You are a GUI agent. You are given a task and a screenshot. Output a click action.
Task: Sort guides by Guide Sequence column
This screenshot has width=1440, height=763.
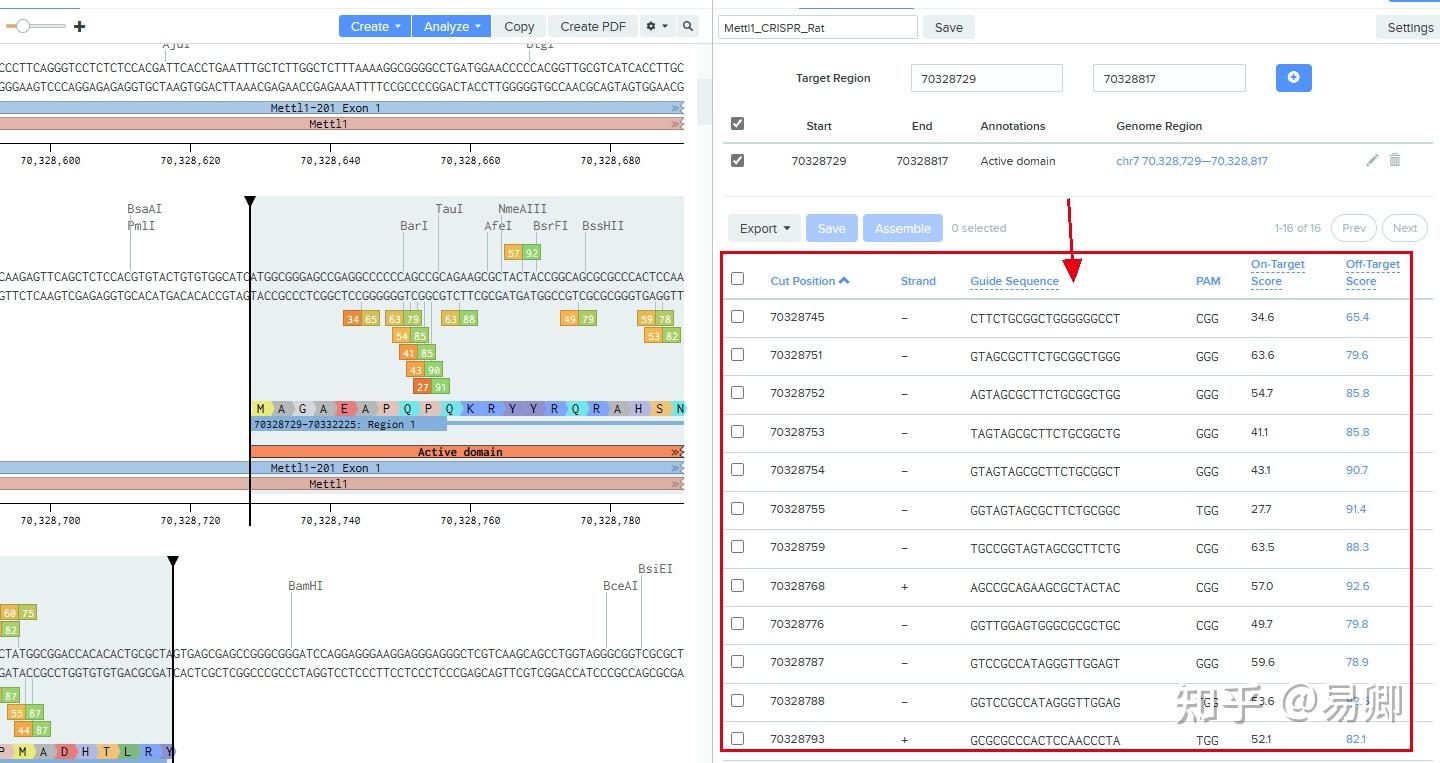1014,281
